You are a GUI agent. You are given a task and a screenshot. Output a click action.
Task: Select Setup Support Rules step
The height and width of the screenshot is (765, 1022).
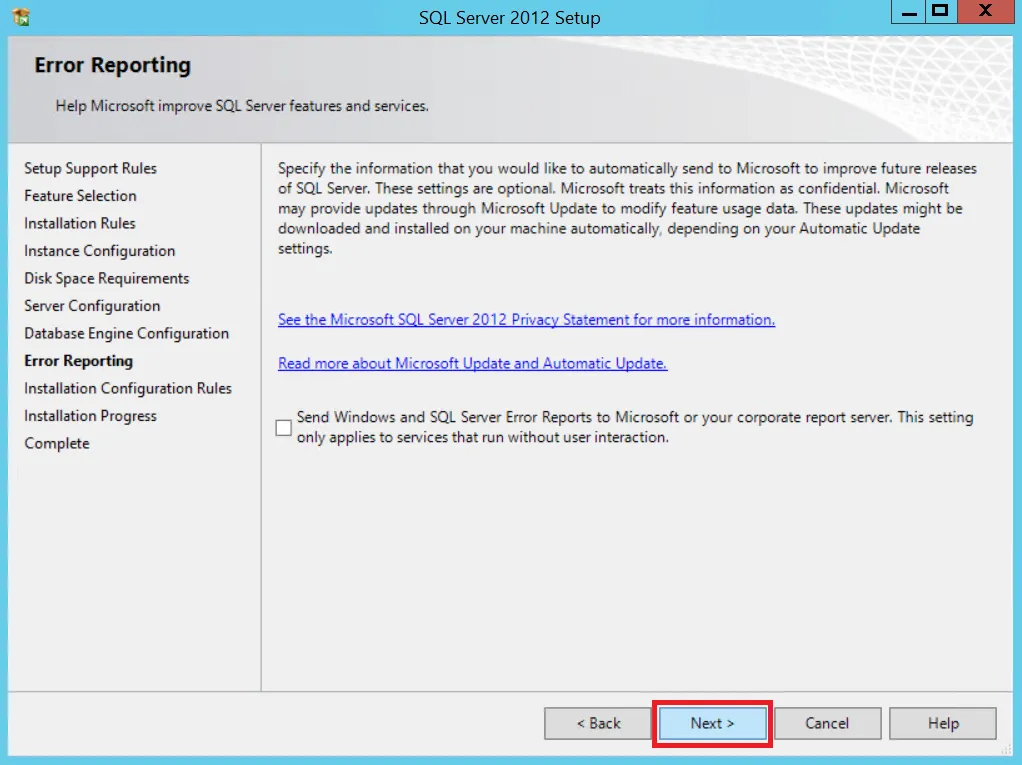[x=91, y=168]
